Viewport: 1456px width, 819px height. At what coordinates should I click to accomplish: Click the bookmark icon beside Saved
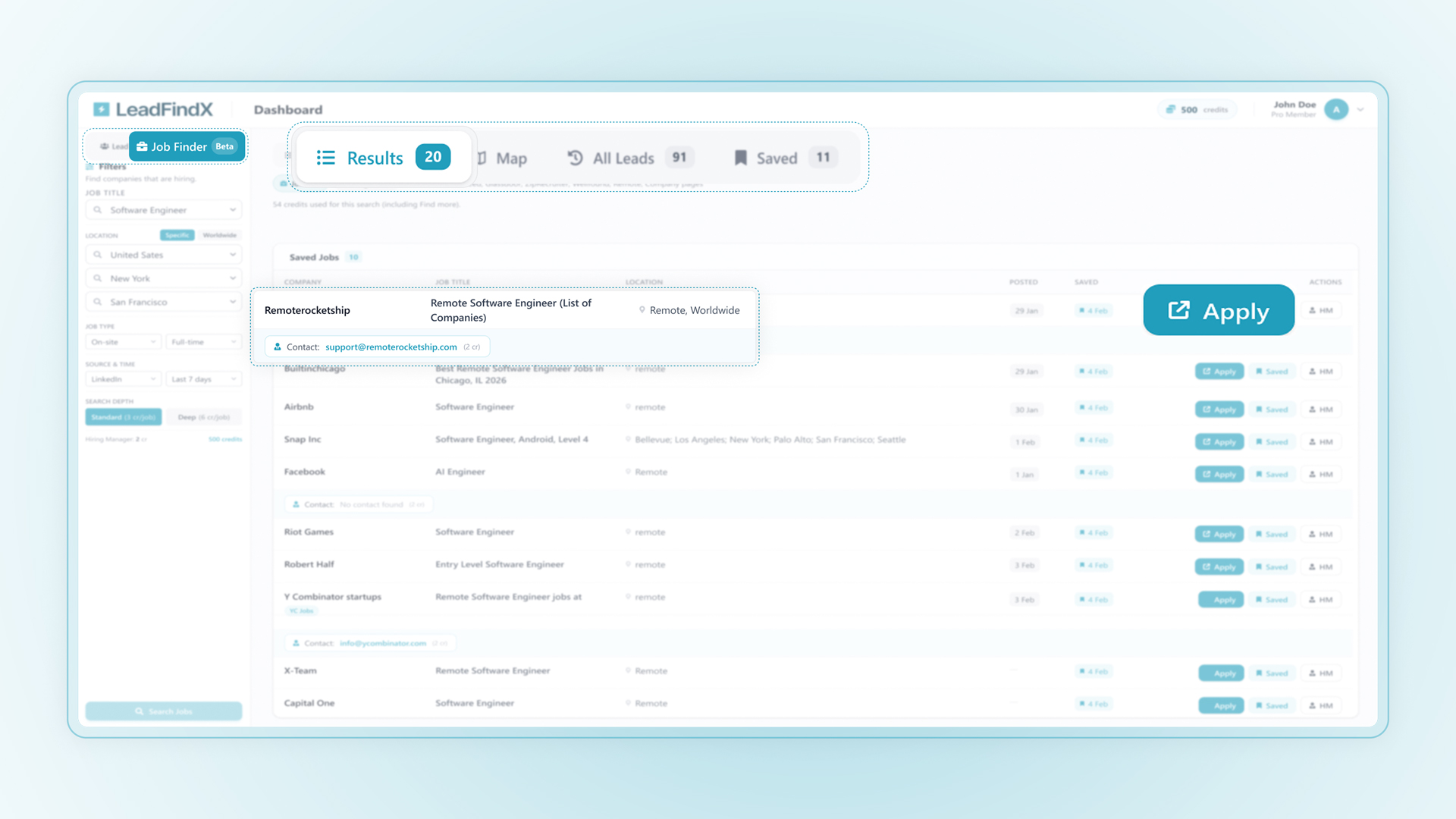pyautogui.click(x=741, y=158)
